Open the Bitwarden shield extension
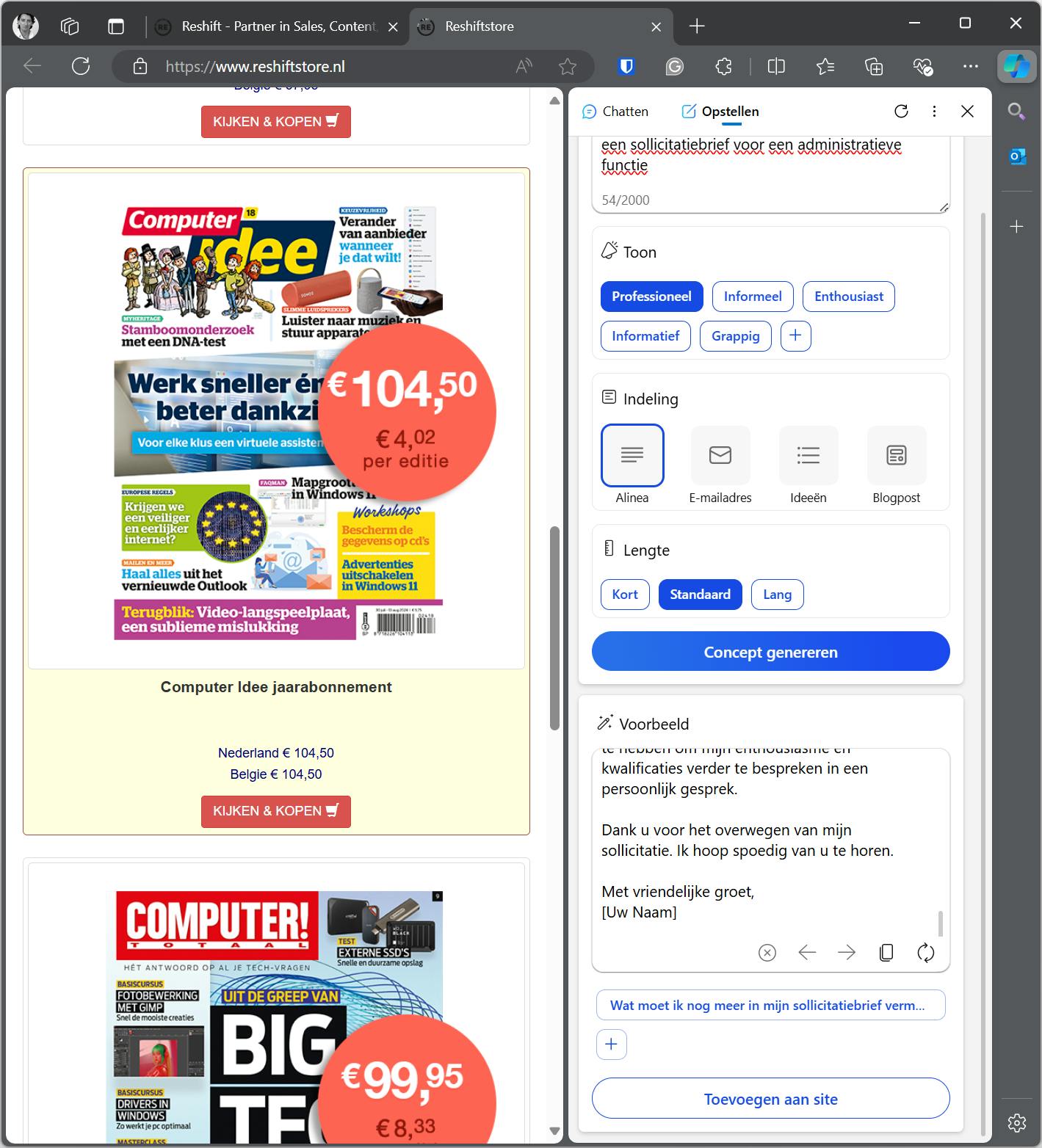This screenshot has width=1042, height=1148. coord(626,67)
